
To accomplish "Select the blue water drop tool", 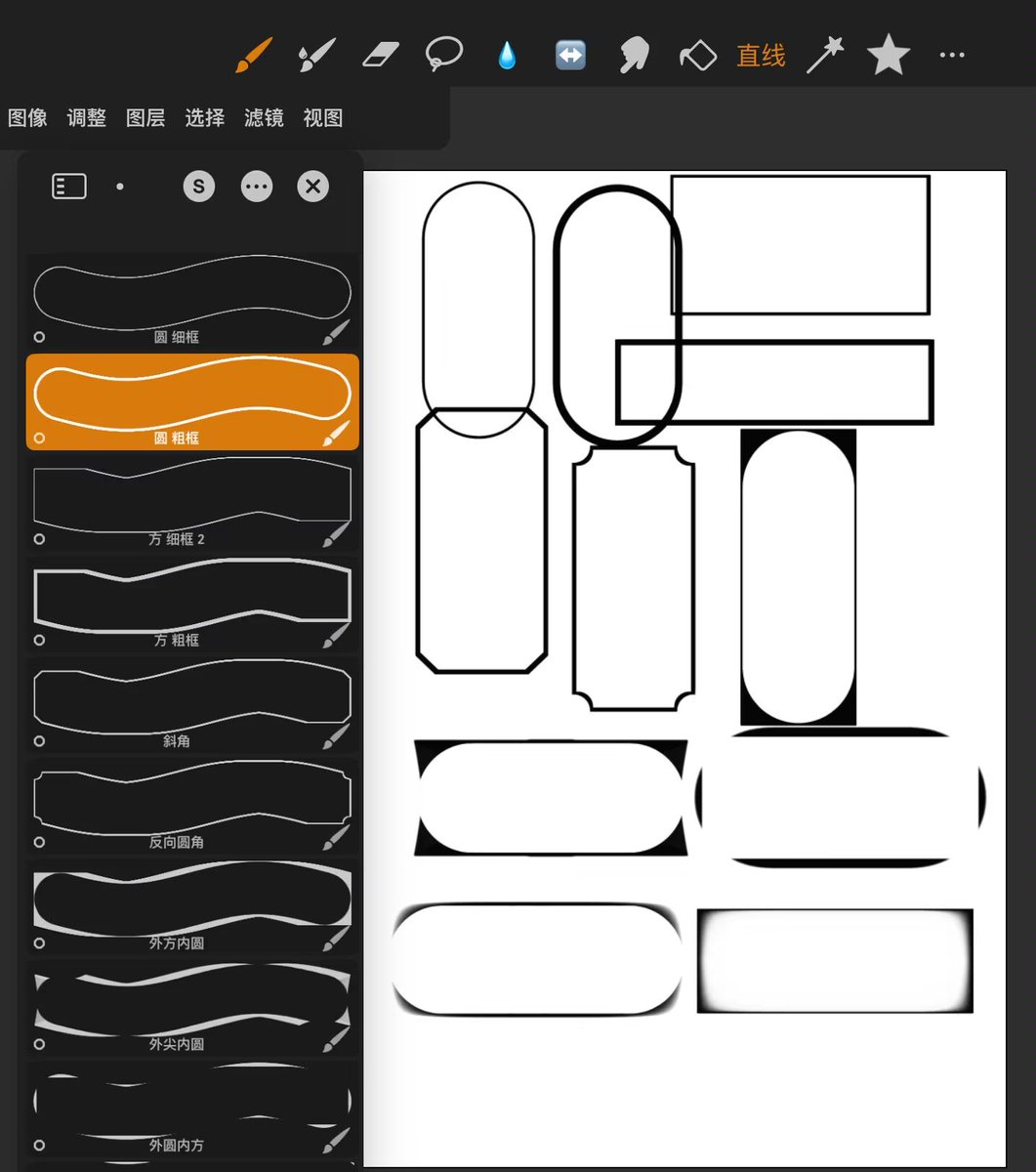I will 506,56.
